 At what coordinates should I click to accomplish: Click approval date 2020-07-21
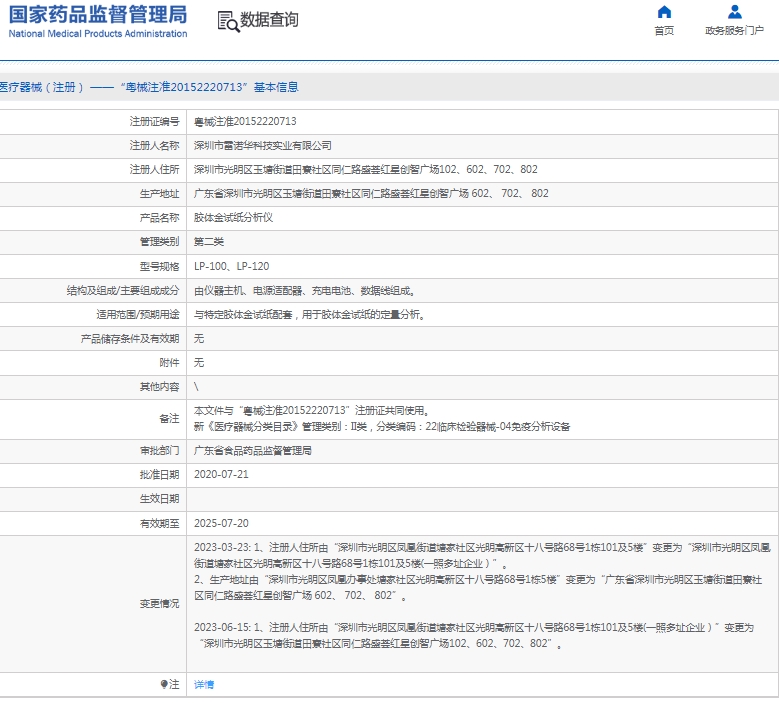[221, 474]
